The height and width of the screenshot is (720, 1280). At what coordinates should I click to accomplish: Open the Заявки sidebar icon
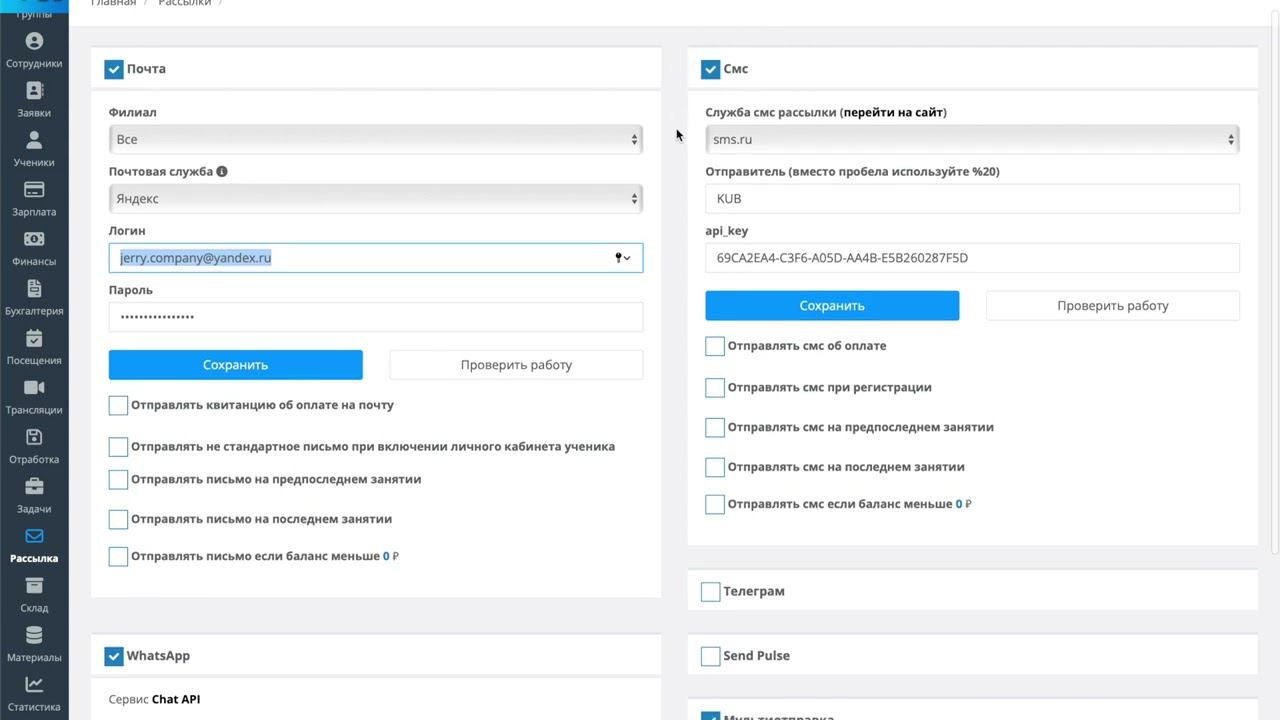tap(34, 91)
